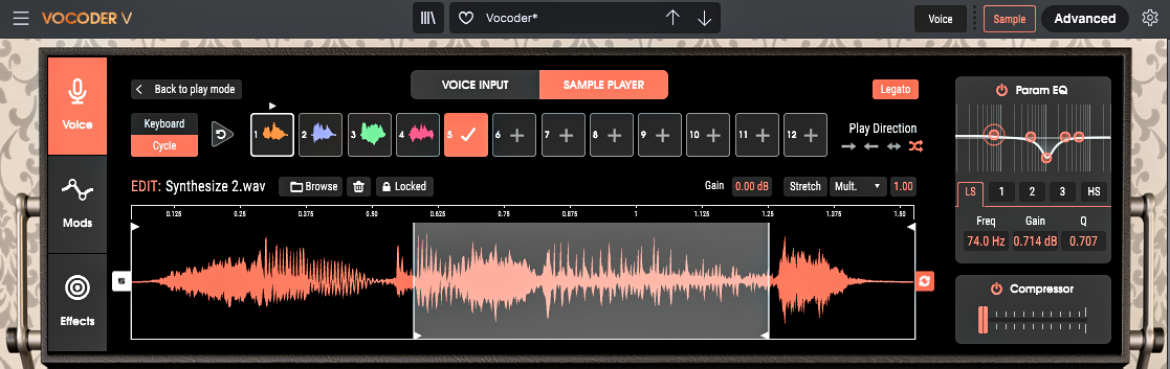The image size is (1170, 369).
Task: Switch to SAMPLE PLAYER tab
Action: [604, 85]
